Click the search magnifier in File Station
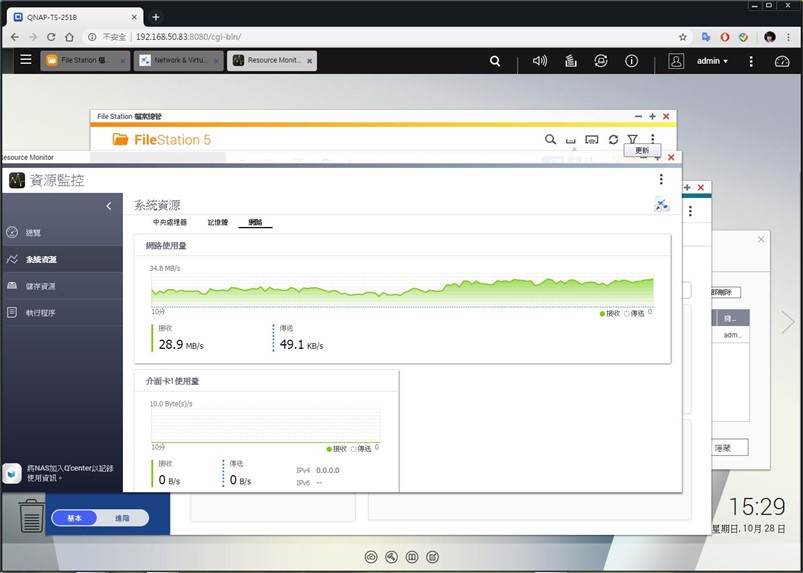The height and width of the screenshot is (573, 803). [x=550, y=139]
